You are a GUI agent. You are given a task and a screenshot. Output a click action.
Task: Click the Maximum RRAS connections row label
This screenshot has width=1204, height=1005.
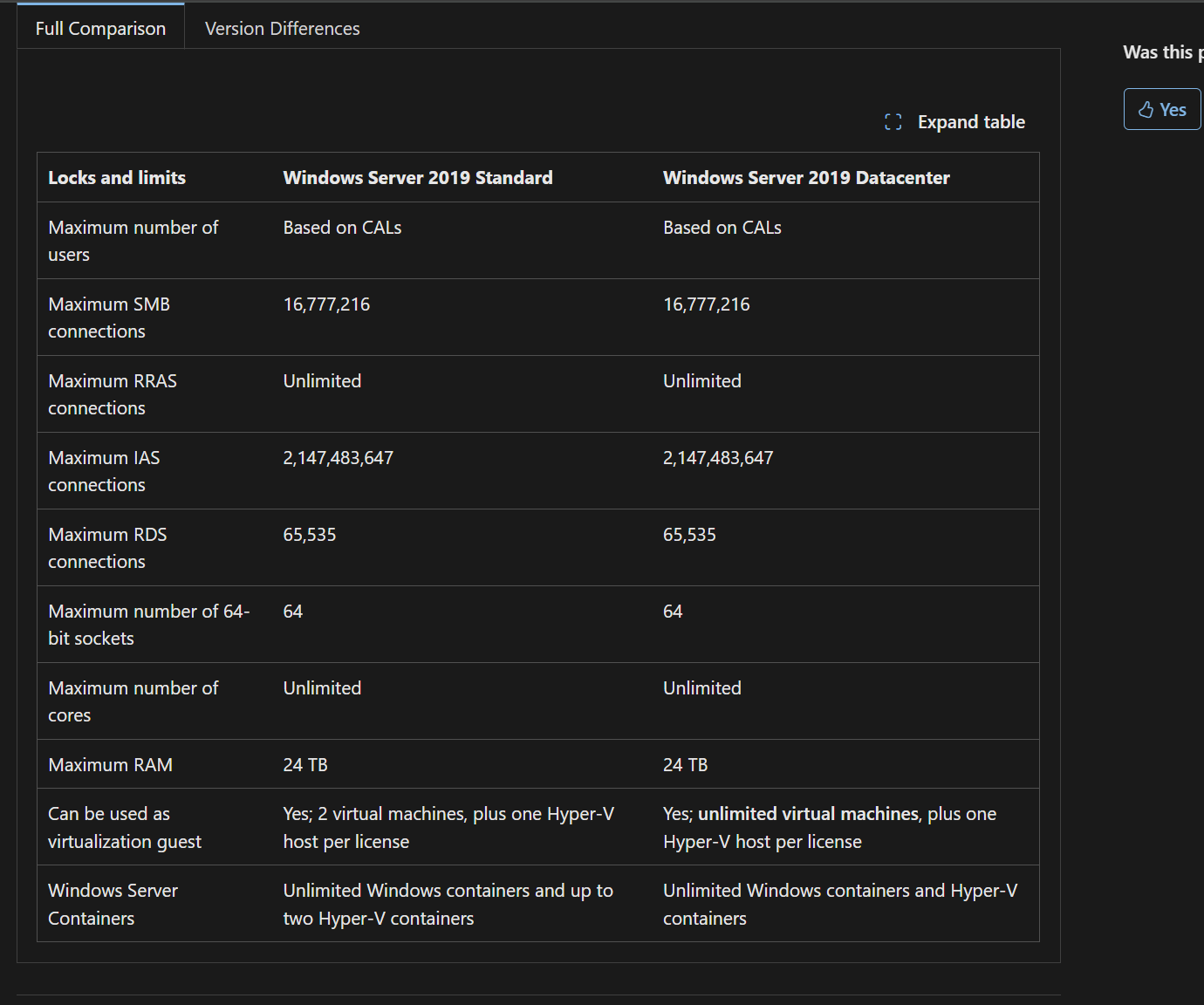[x=112, y=394]
